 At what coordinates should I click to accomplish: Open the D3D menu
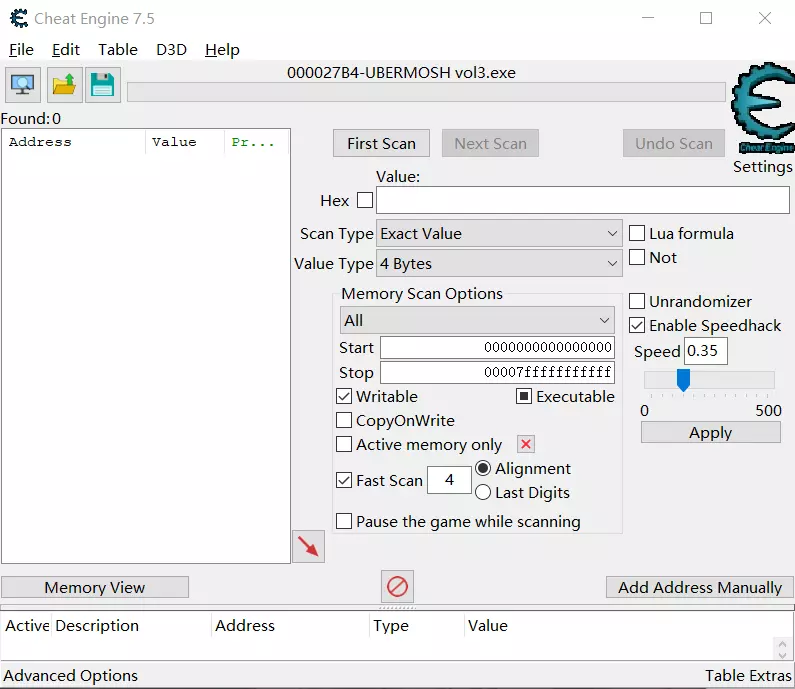pos(171,50)
